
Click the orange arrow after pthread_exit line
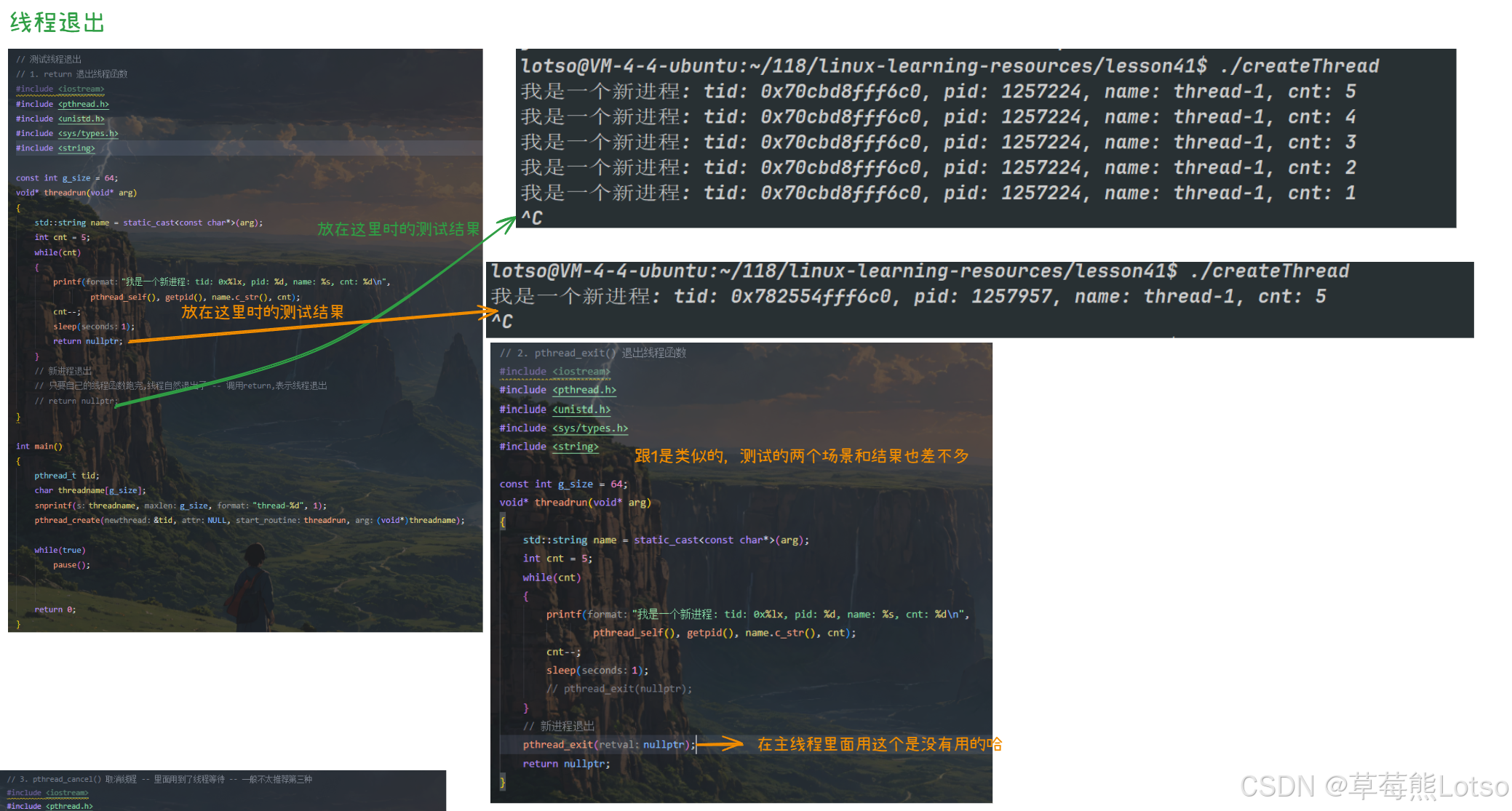tap(720, 743)
